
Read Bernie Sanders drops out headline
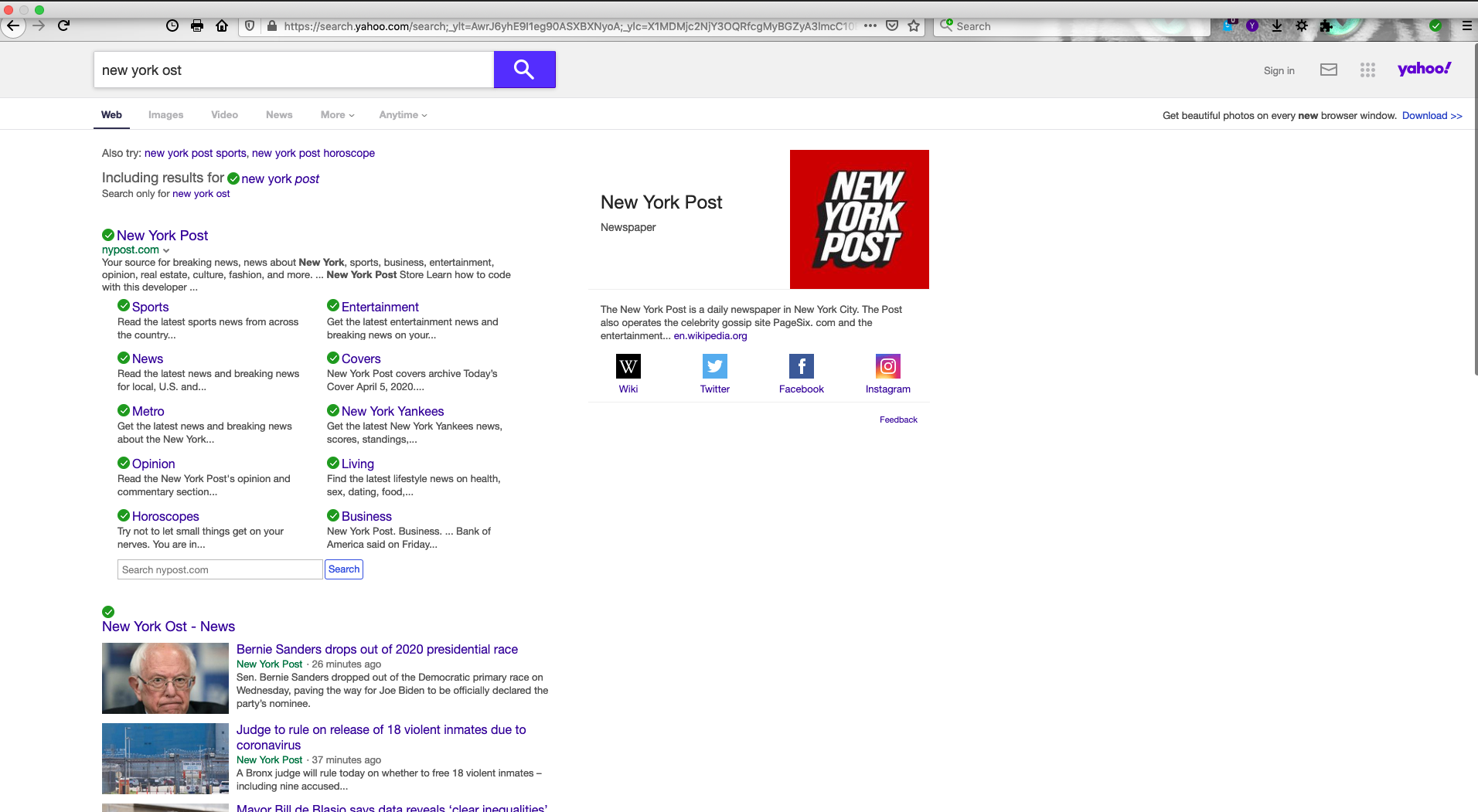point(377,650)
